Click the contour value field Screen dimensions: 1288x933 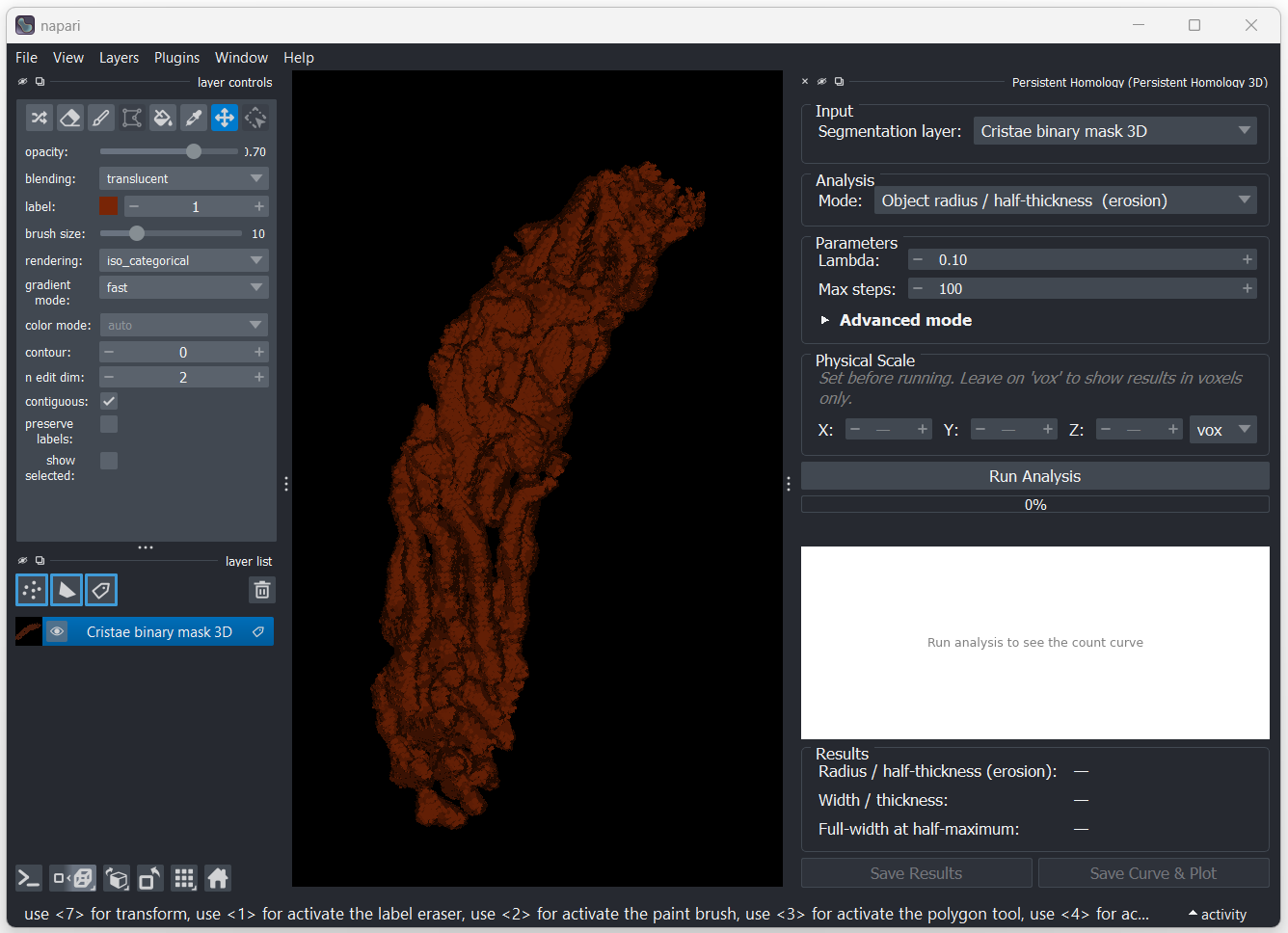pyautogui.click(x=183, y=352)
